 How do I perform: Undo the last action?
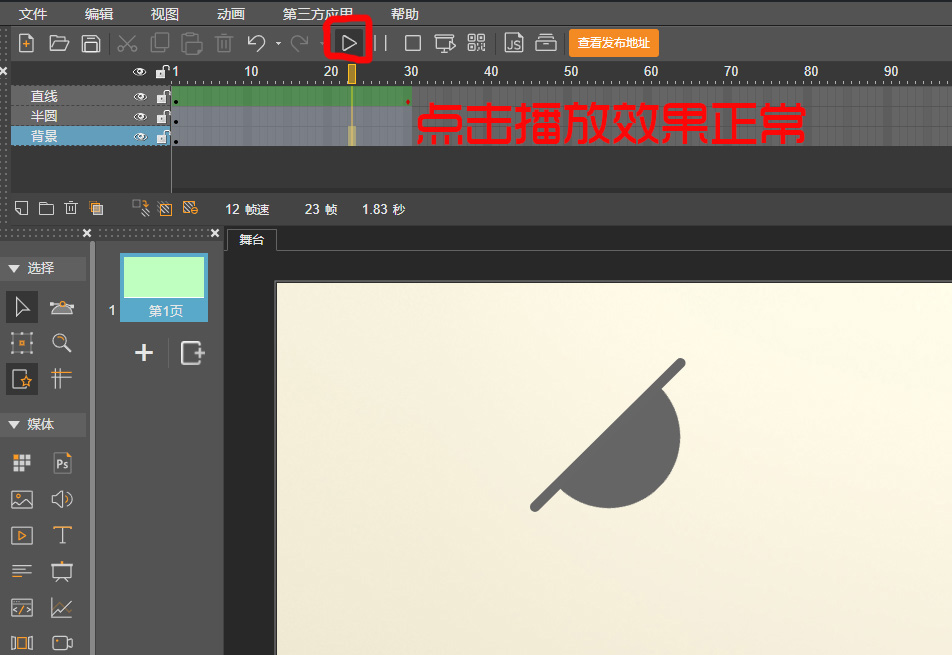(x=256, y=43)
